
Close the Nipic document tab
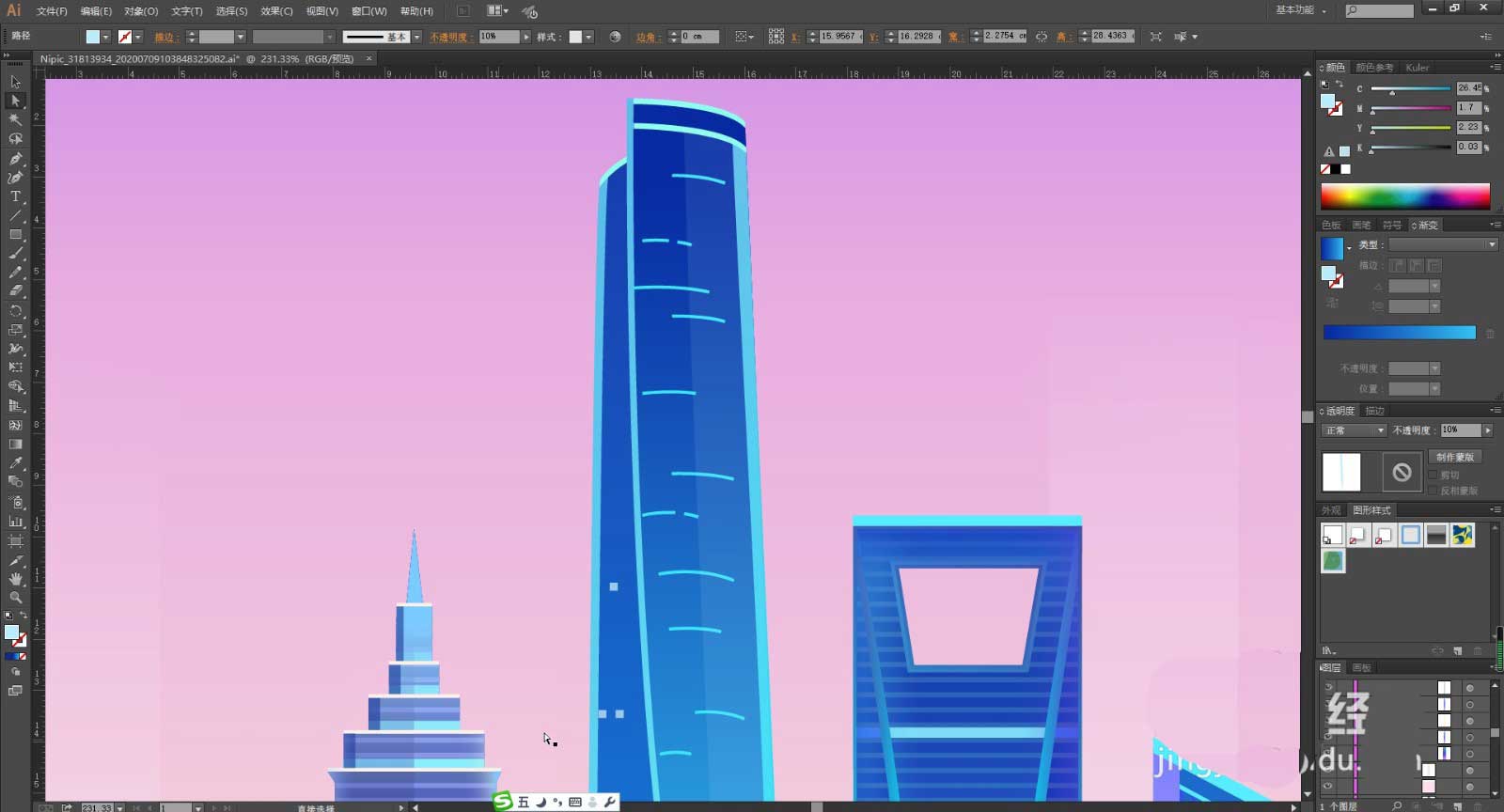tap(368, 58)
